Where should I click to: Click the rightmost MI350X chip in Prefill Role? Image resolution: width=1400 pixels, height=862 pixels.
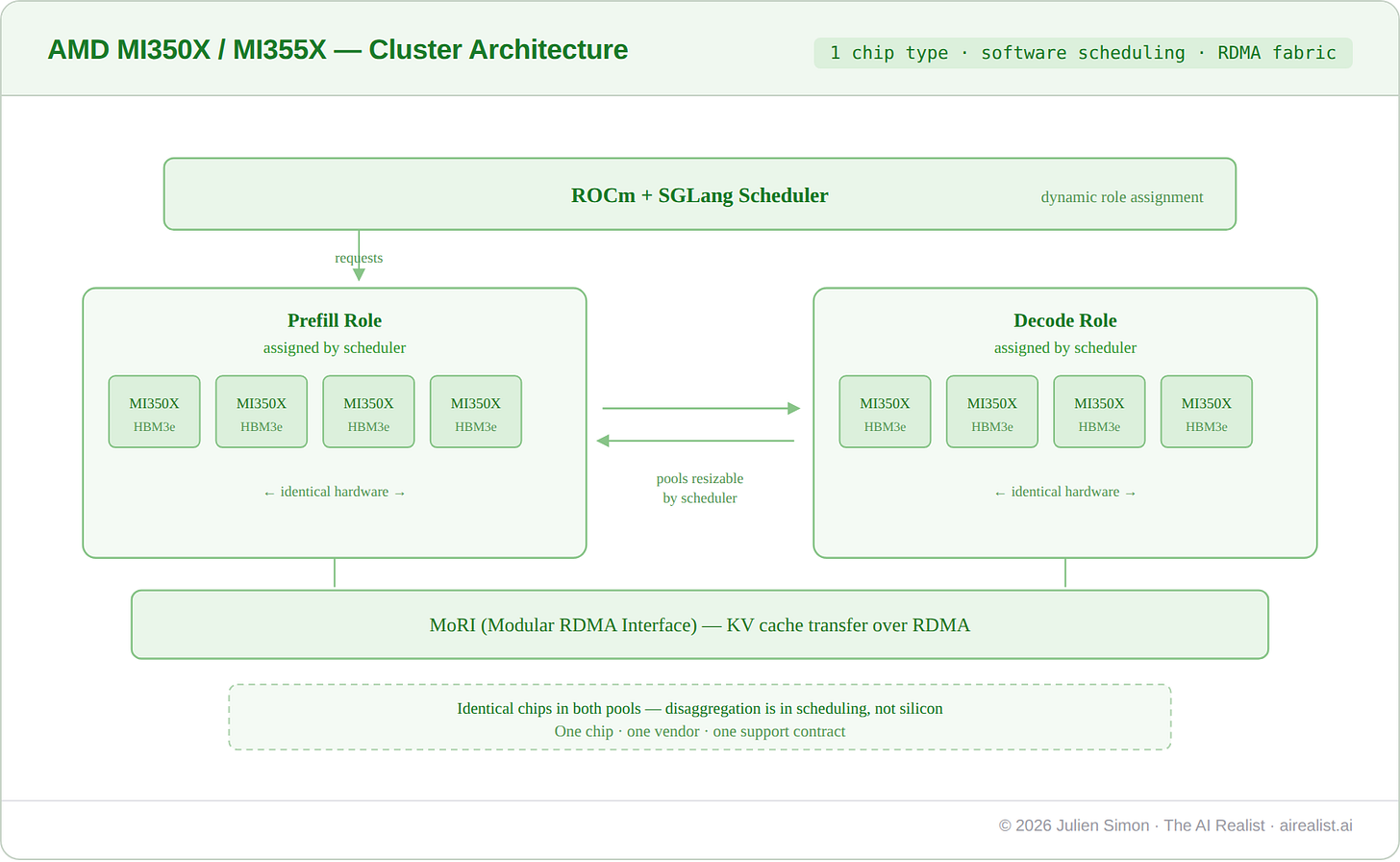pyautogui.click(x=476, y=412)
